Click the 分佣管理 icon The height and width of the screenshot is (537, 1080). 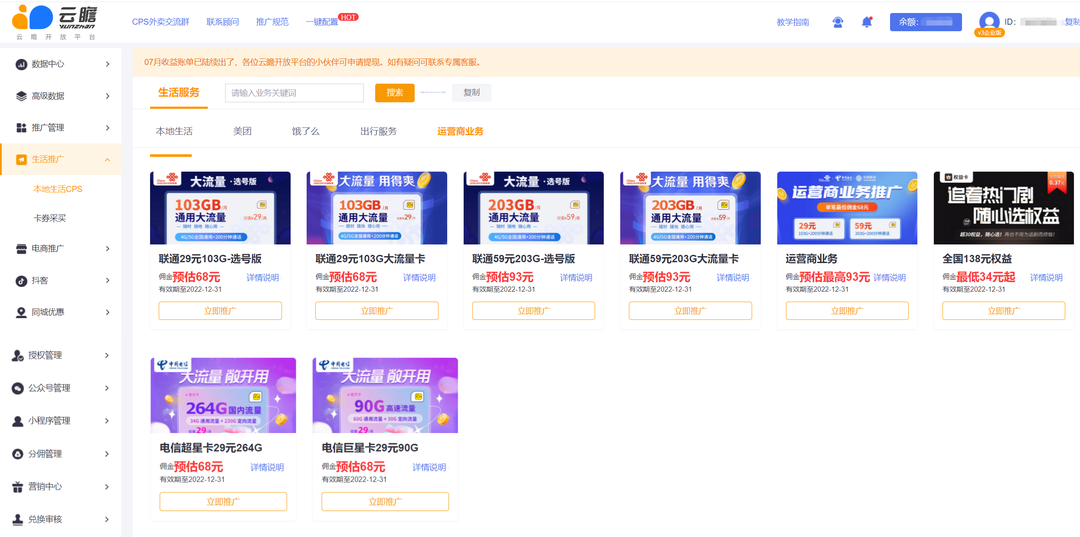click(19, 454)
